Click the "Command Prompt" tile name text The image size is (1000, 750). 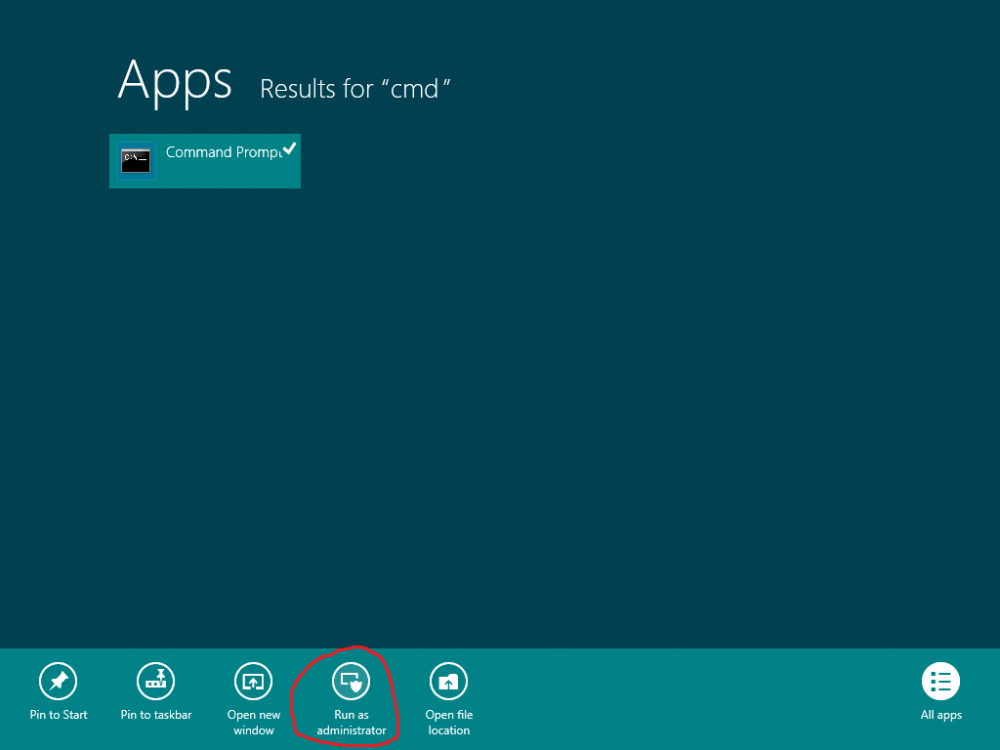click(223, 152)
